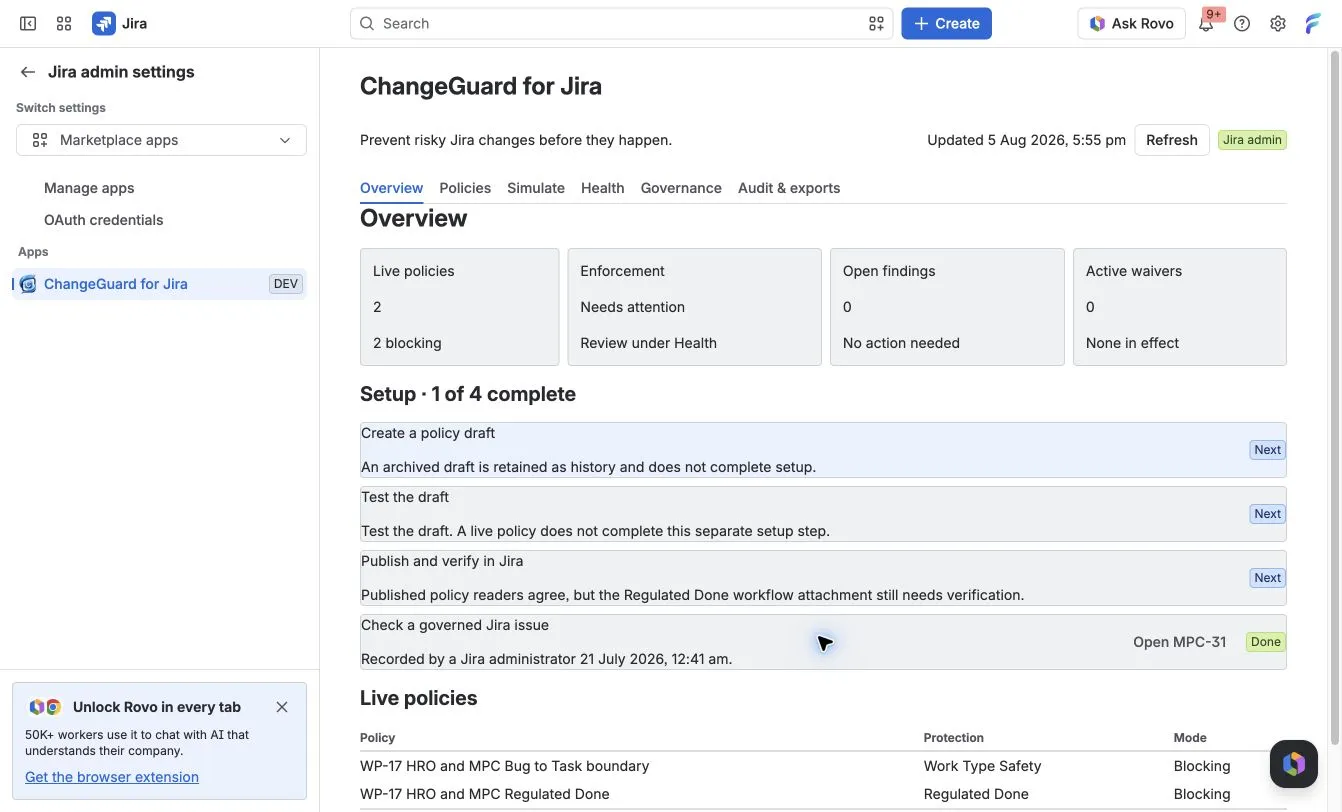Viewport: 1342px width, 812px height.
Task: Click the Refresh button
Action: point(1172,140)
